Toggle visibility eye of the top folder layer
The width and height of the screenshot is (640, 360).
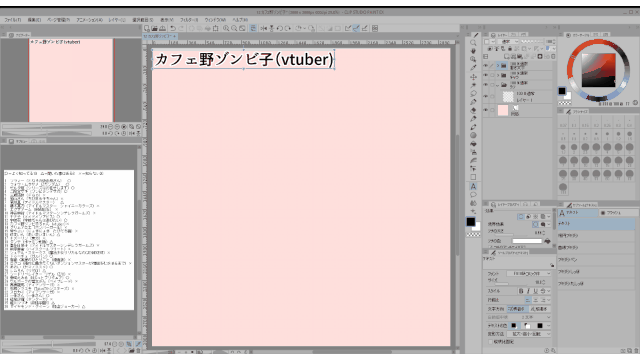coord(486,65)
